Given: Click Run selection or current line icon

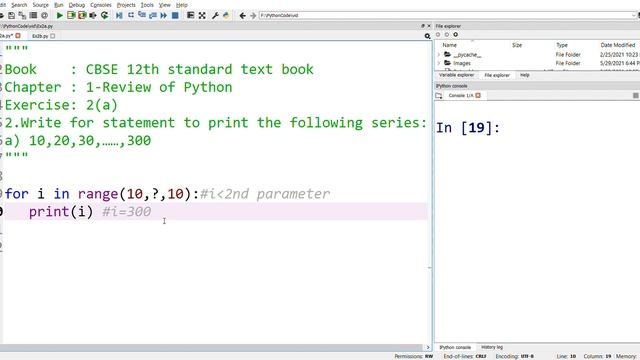Looking at the screenshot, I should coord(93,15).
